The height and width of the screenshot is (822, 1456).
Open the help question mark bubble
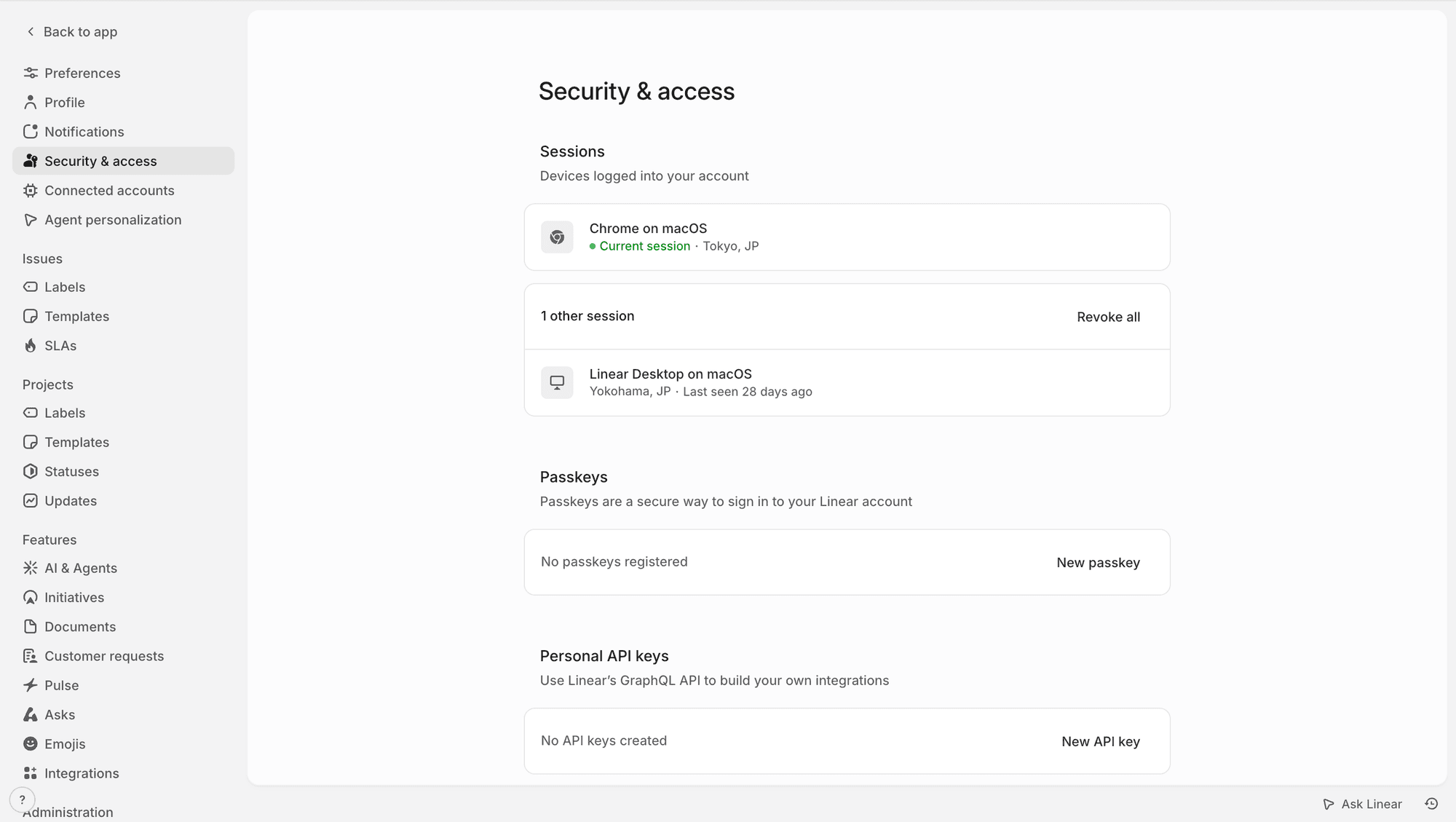tap(22, 799)
